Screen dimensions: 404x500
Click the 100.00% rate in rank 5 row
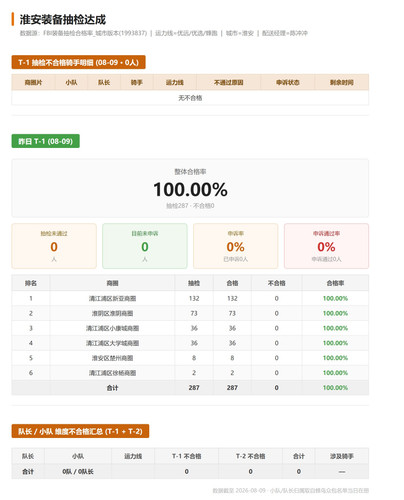pos(335,358)
